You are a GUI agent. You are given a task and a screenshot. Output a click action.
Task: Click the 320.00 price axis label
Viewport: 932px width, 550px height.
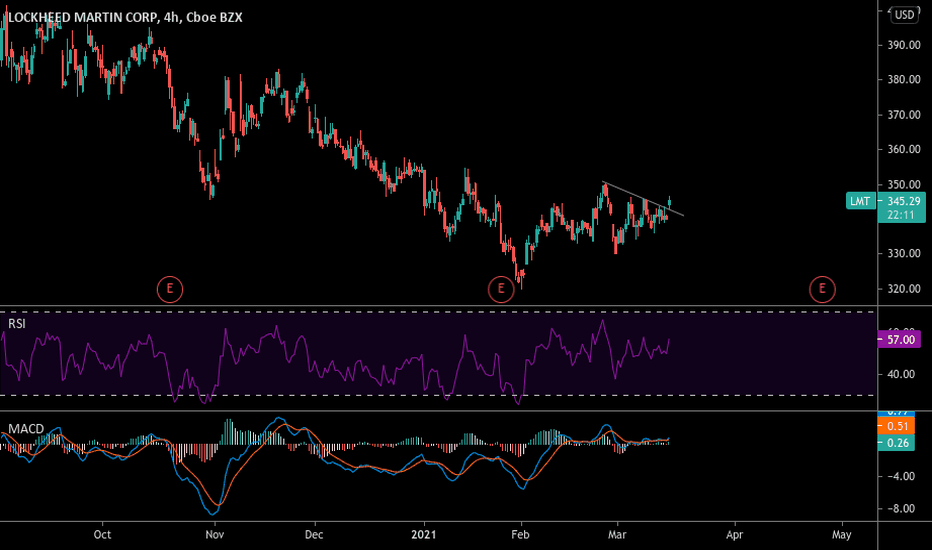coord(904,288)
